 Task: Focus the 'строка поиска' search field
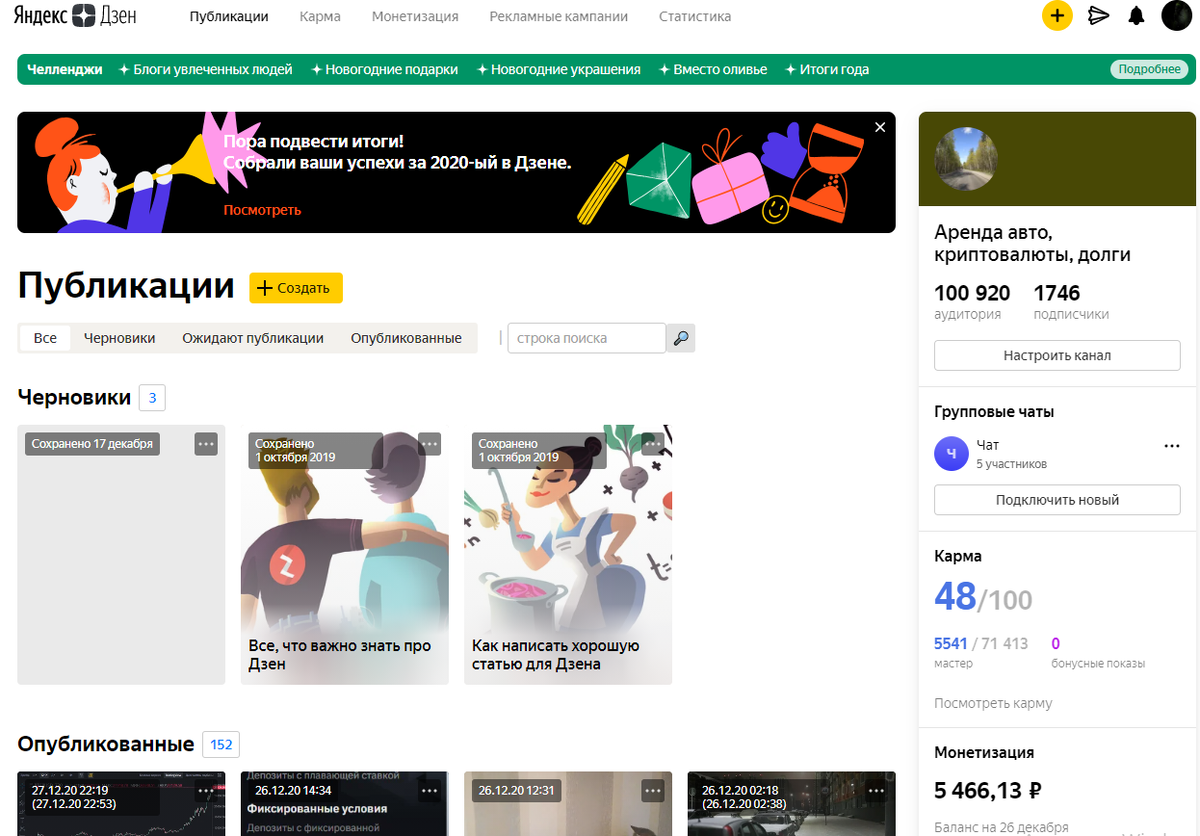(587, 338)
